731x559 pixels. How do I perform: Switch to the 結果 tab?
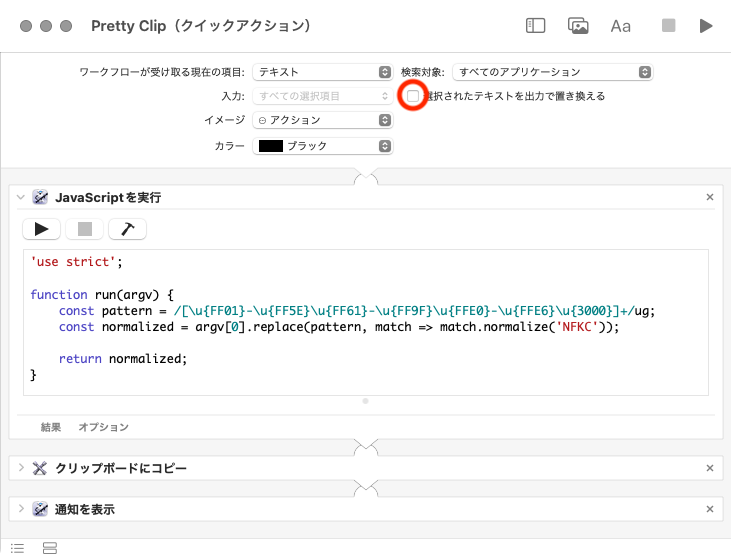pyautogui.click(x=51, y=427)
